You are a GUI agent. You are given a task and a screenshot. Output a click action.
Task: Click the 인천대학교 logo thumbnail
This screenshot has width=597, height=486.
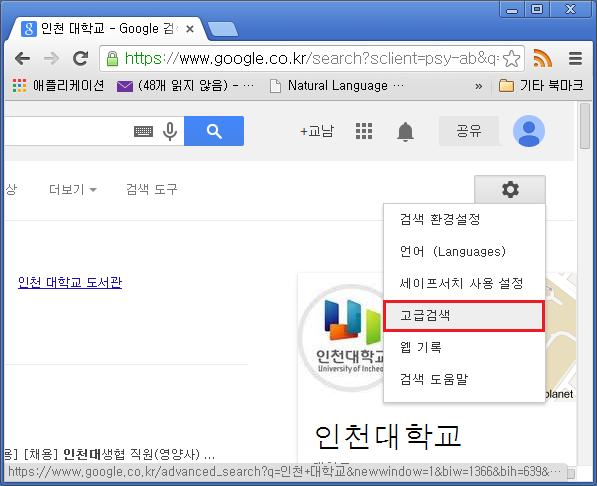(x=341, y=338)
